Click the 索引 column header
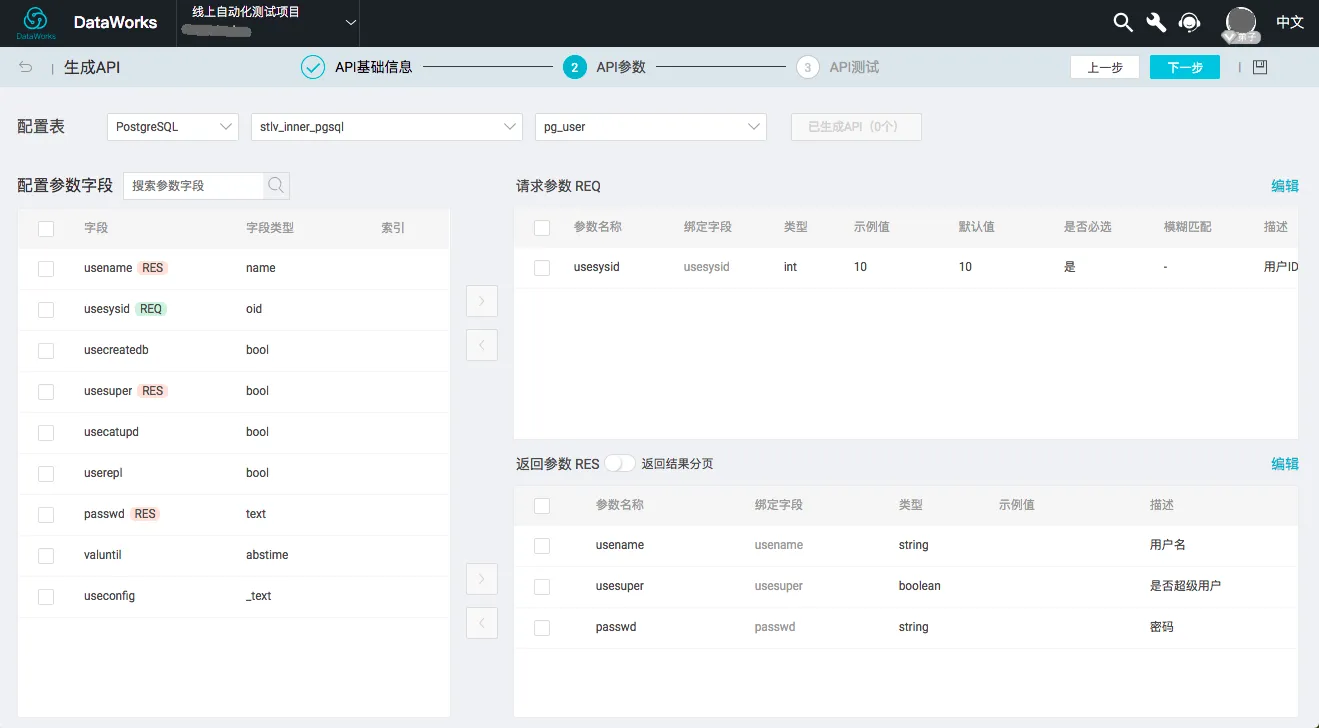 [x=393, y=228]
